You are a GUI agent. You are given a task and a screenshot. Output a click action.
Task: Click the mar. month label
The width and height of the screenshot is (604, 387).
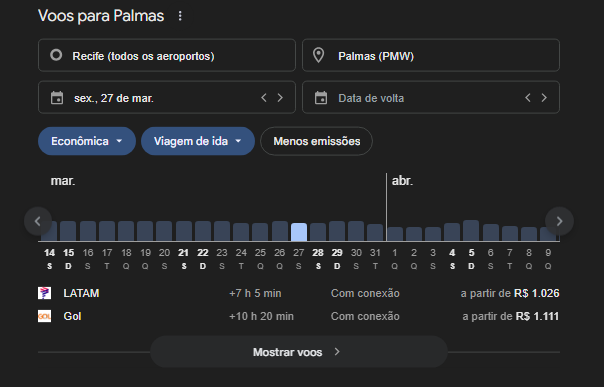pos(63,181)
